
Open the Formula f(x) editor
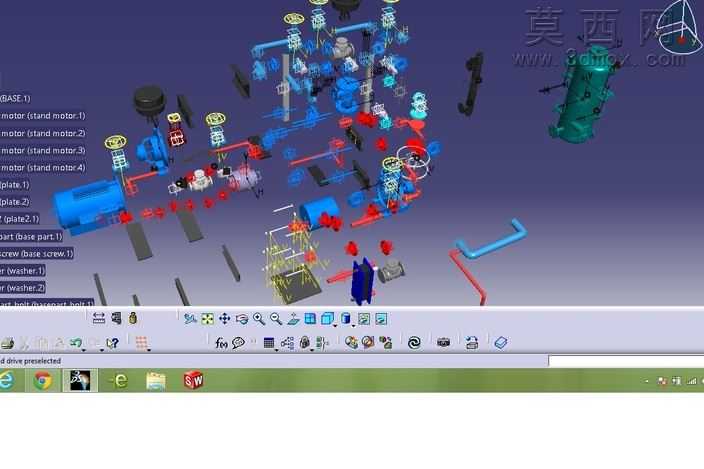coord(221,343)
